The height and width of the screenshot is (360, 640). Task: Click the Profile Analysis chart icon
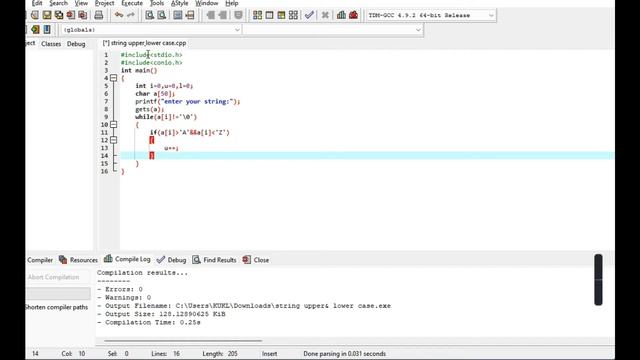(341, 15)
